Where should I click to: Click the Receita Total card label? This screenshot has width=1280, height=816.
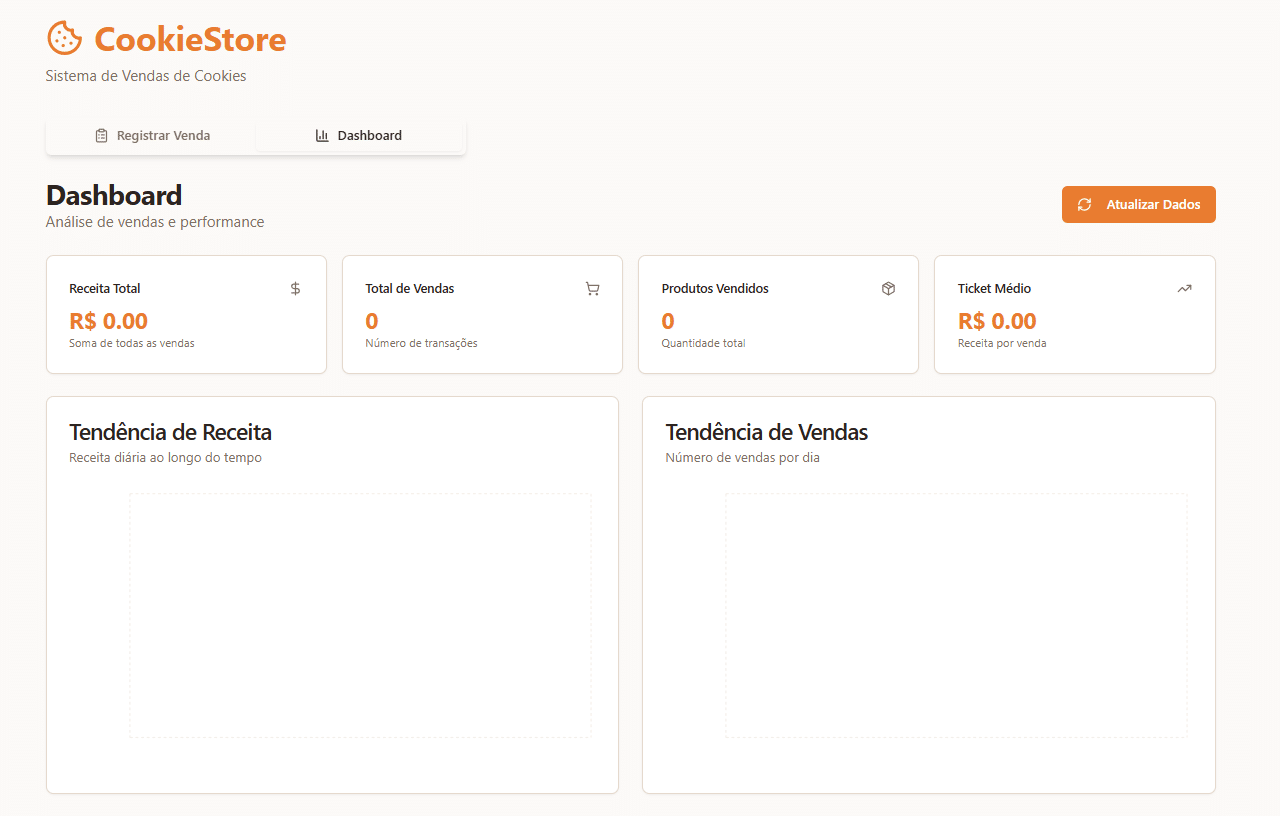(105, 289)
